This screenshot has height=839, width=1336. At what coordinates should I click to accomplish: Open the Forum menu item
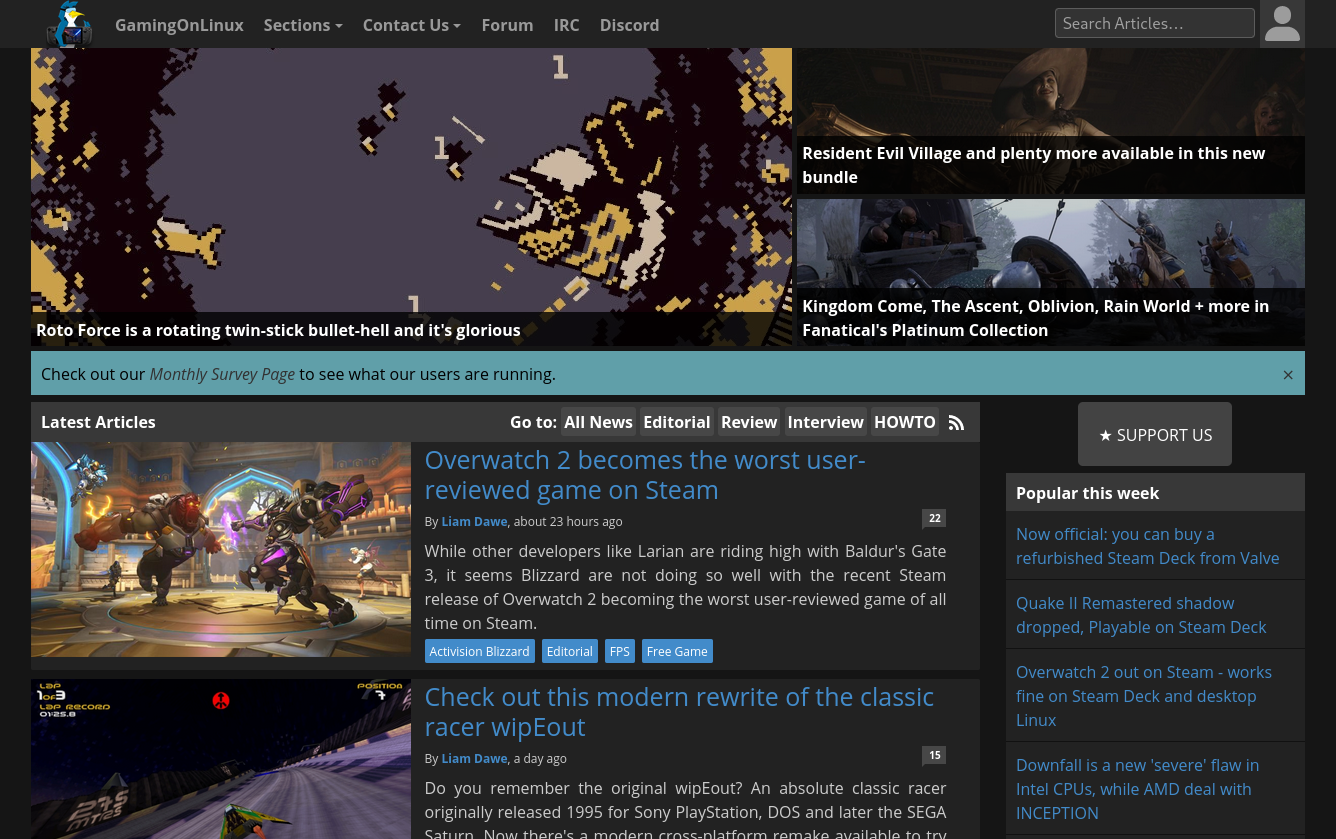coord(507,25)
